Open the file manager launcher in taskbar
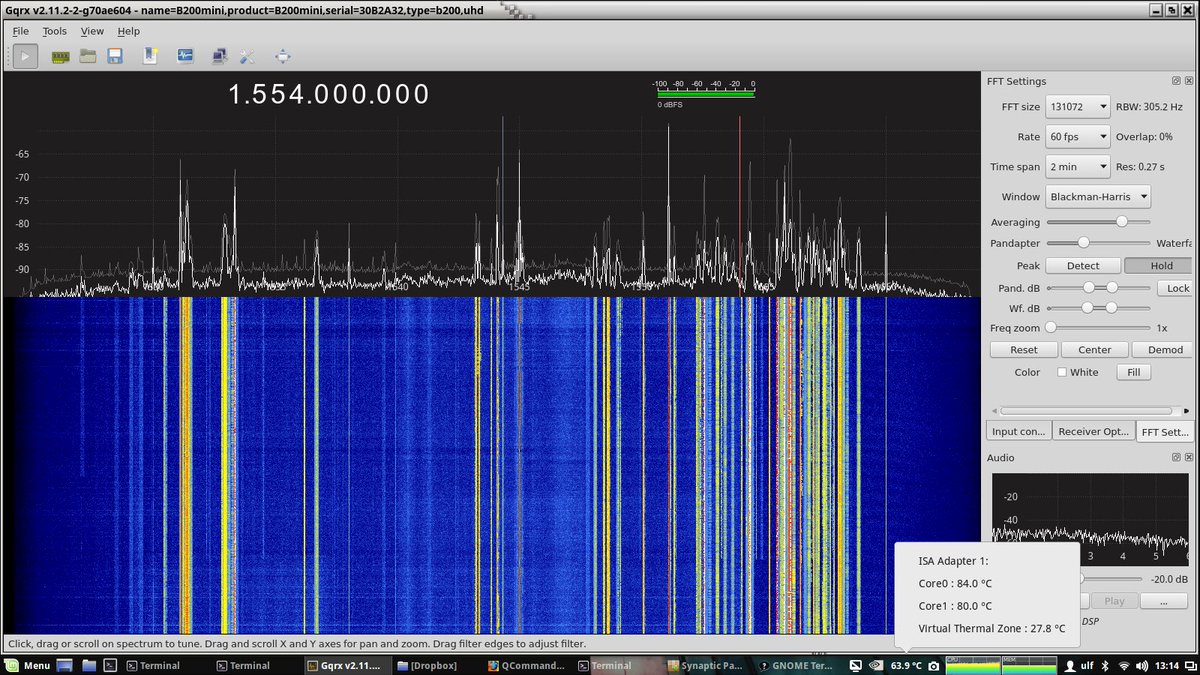The image size is (1200, 675). pyautogui.click(x=89, y=665)
